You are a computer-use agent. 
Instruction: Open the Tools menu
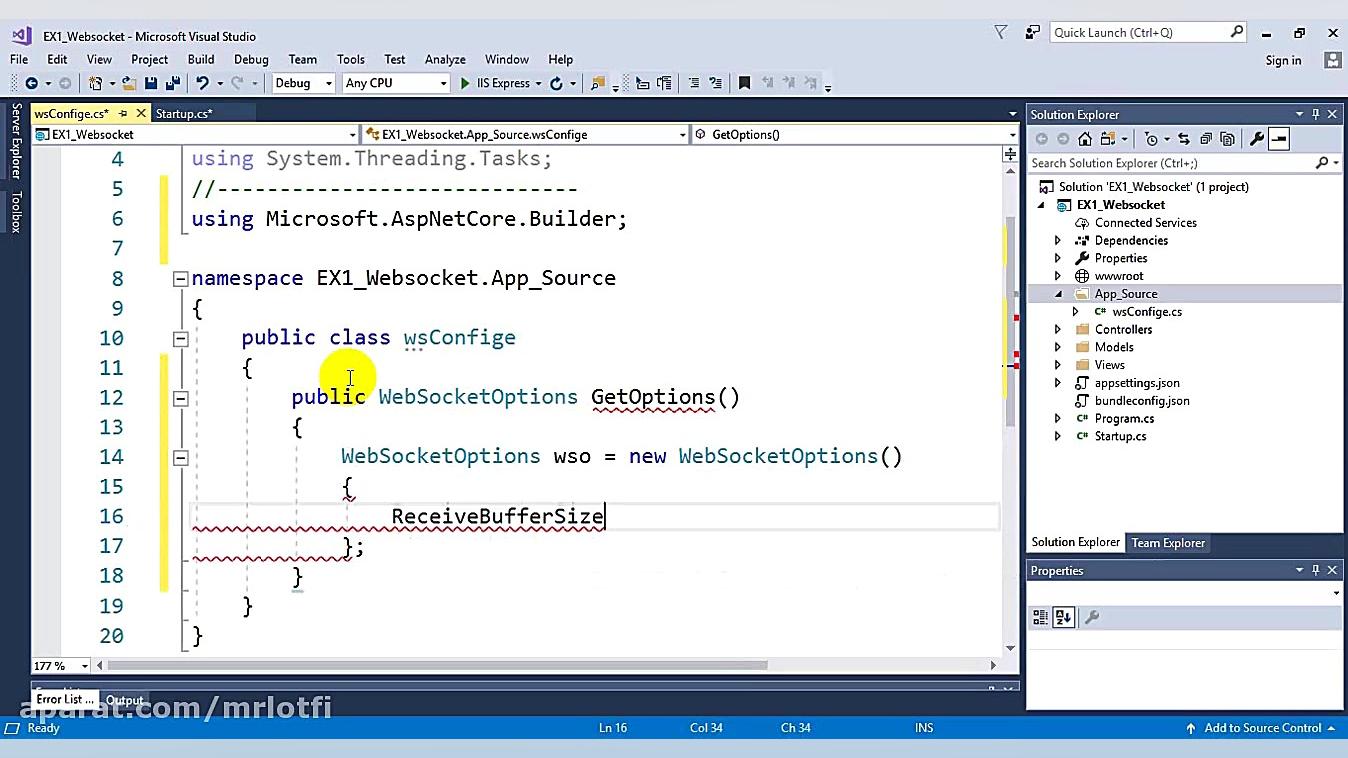pyautogui.click(x=351, y=60)
